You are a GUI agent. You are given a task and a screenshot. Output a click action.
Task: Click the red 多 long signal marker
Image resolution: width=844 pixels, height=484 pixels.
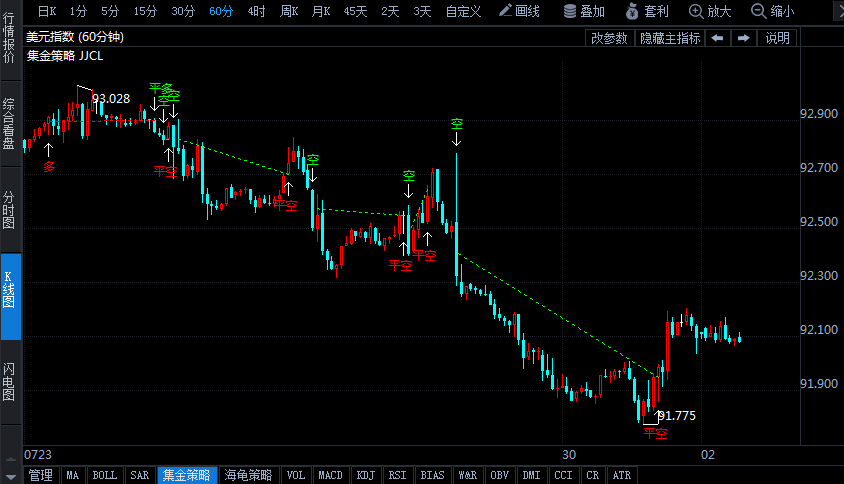click(x=49, y=167)
